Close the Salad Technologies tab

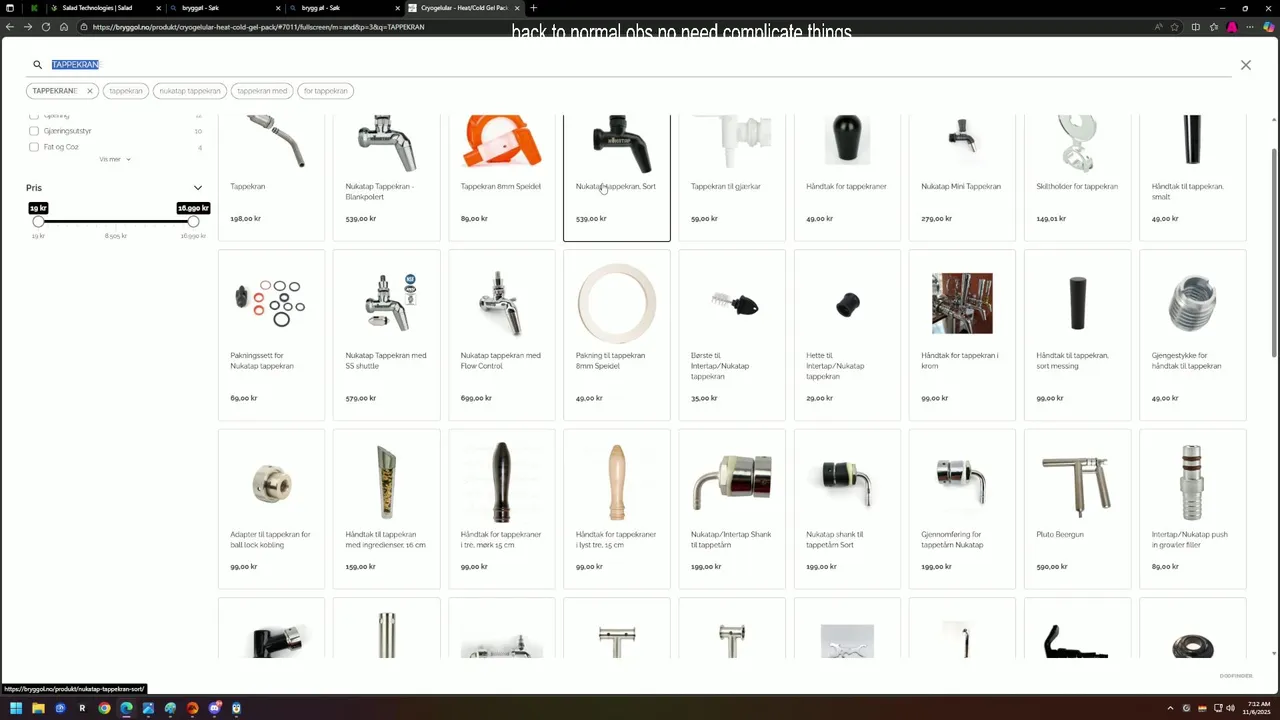158,8
